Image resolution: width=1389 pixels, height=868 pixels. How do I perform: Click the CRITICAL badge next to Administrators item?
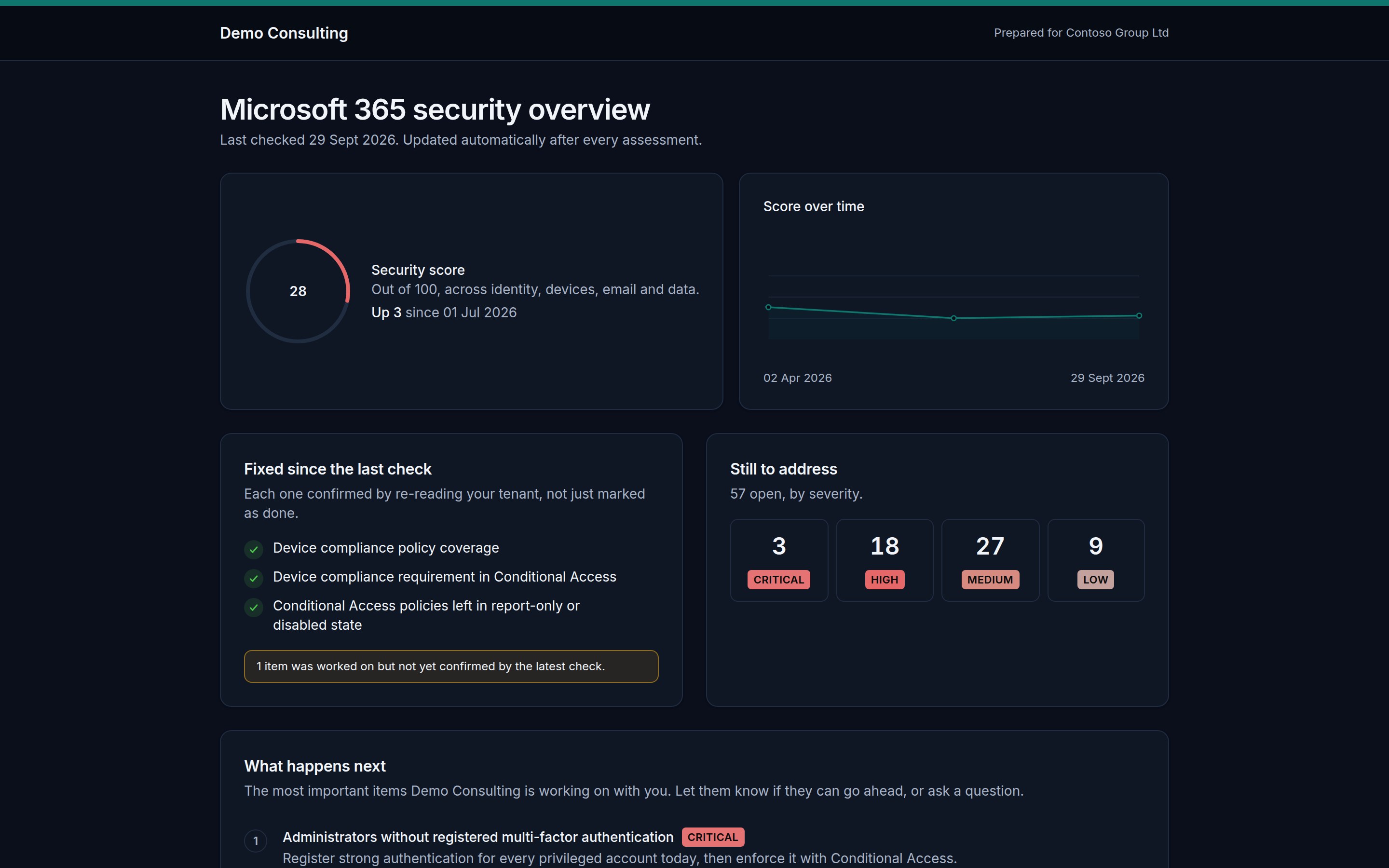click(x=713, y=837)
